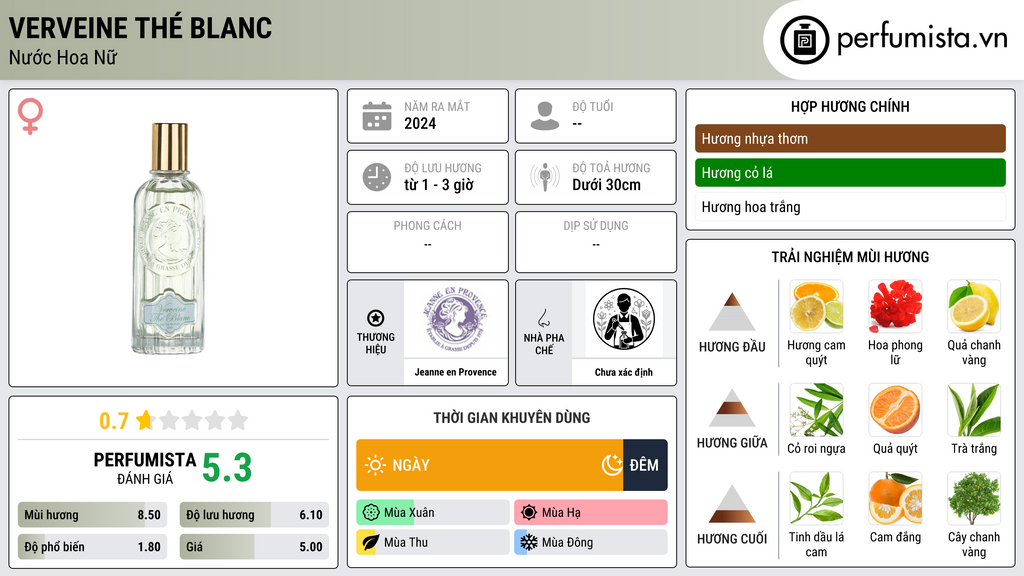Click the Mùa Đông season bar
This screenshot has height=576, width=1024.
(x=590, y=542)
